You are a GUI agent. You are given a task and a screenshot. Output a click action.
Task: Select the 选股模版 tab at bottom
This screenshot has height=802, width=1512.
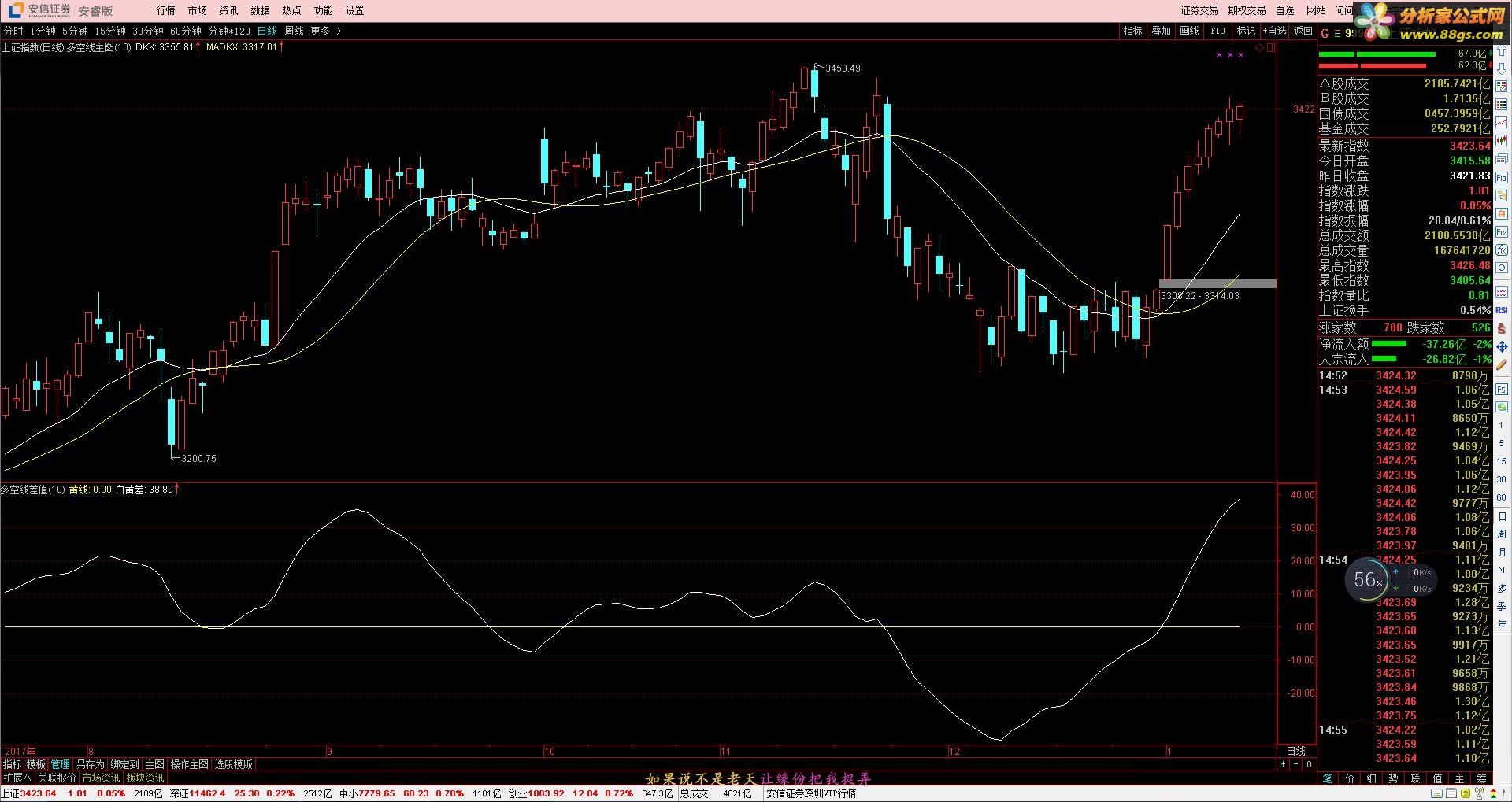pos(233,764)
